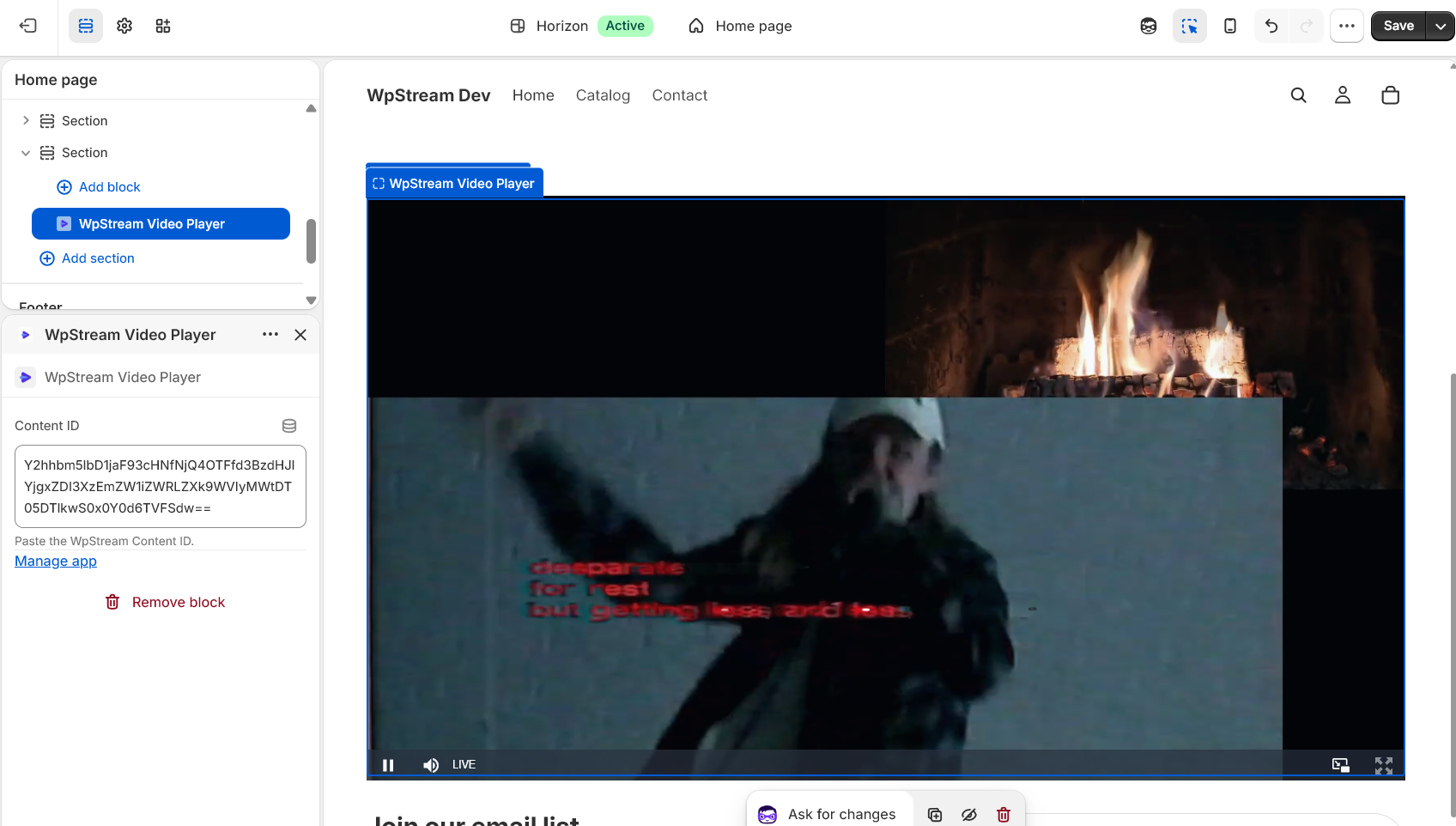Open the Sections panel icon

pos(86,26)
